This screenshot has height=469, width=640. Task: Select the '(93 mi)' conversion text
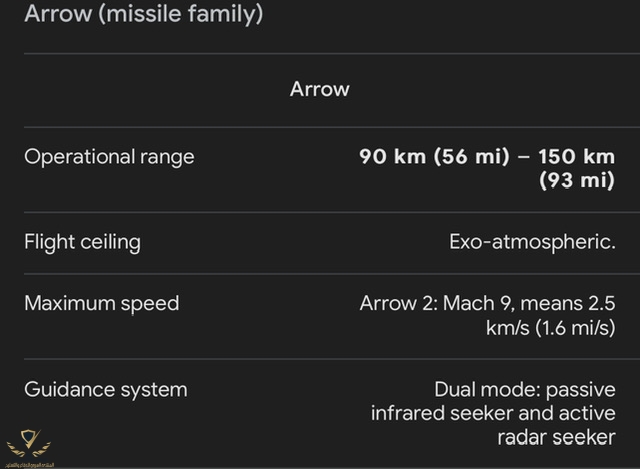577,180
